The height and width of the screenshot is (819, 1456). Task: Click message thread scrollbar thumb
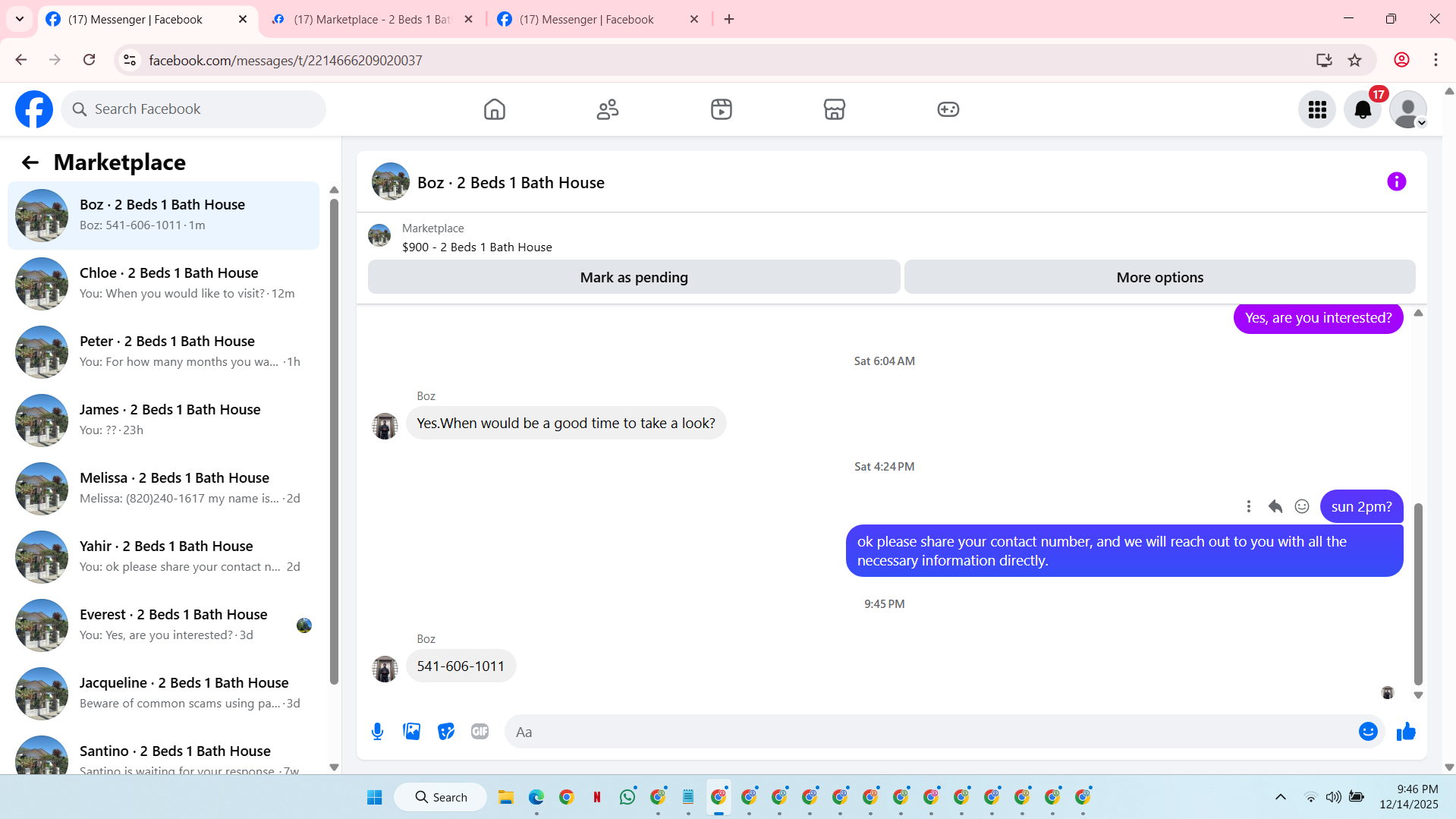click(x=1418, y=594)
